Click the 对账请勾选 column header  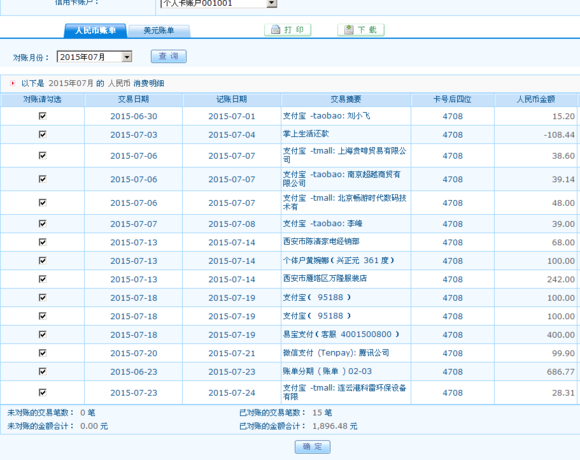(42, 99)
